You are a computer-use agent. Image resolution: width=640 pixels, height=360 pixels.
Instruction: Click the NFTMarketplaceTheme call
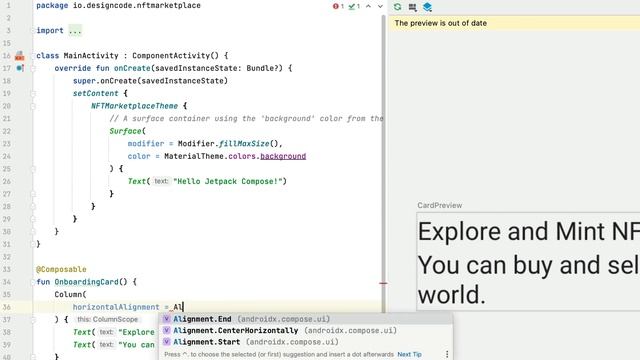tap(134, 106)
